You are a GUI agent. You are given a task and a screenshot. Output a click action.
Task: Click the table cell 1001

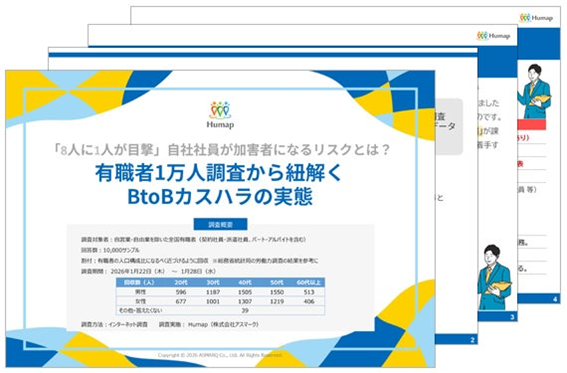point(213,301)
